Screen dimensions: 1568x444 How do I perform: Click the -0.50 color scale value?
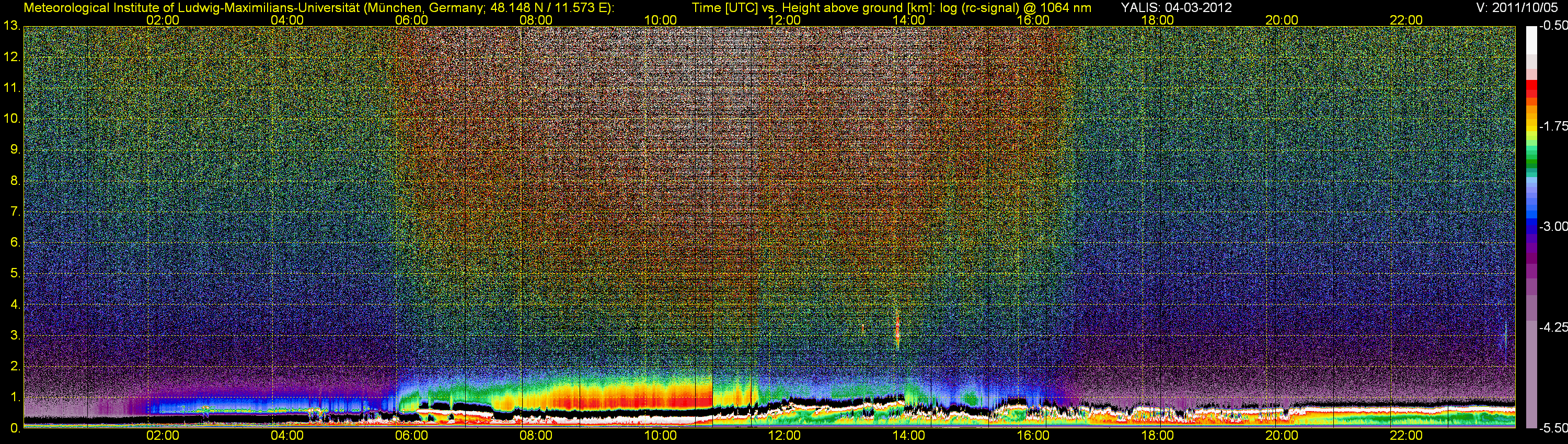tap(1553, 26)
